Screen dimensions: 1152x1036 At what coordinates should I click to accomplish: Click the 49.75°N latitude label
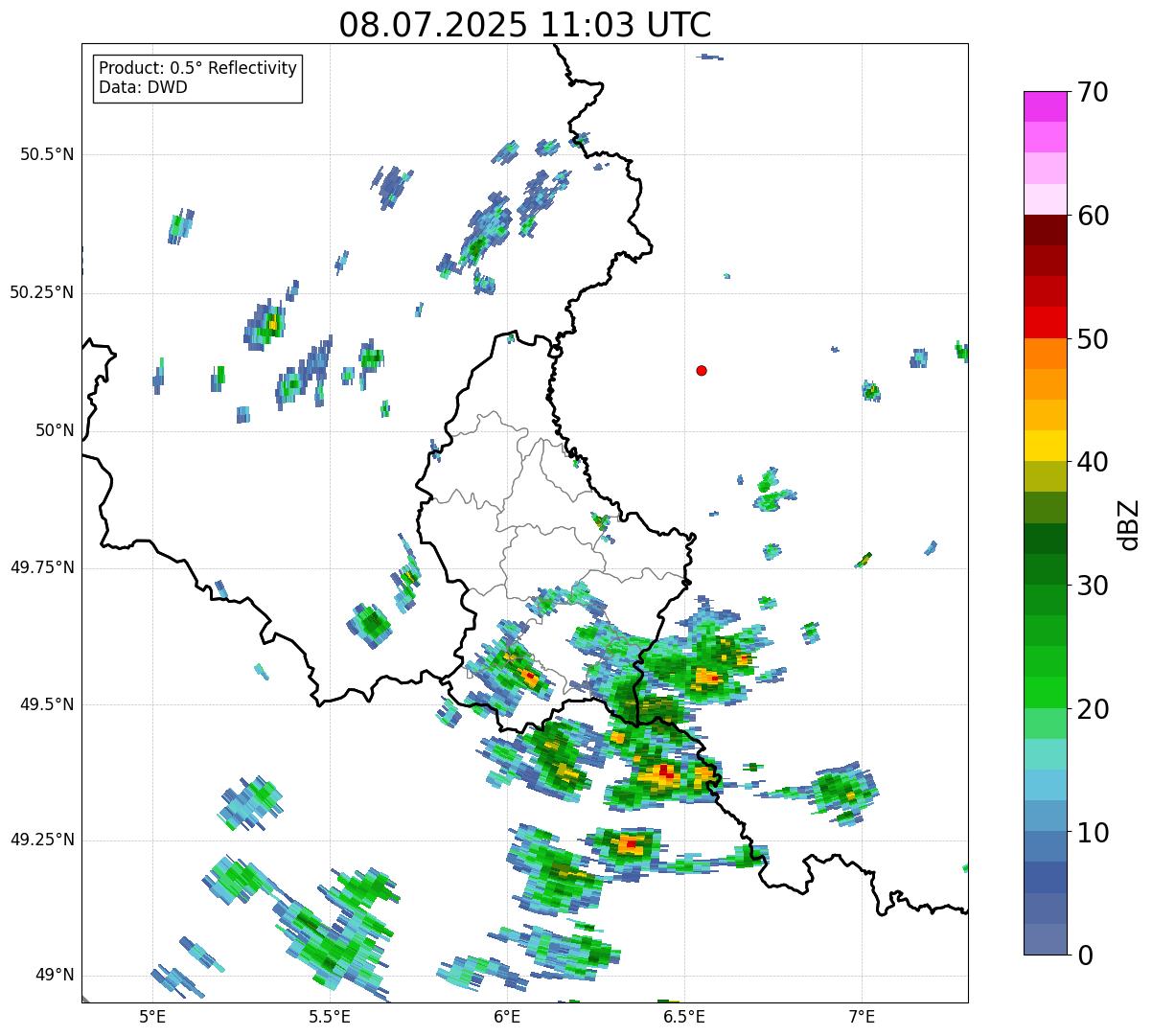41,567
